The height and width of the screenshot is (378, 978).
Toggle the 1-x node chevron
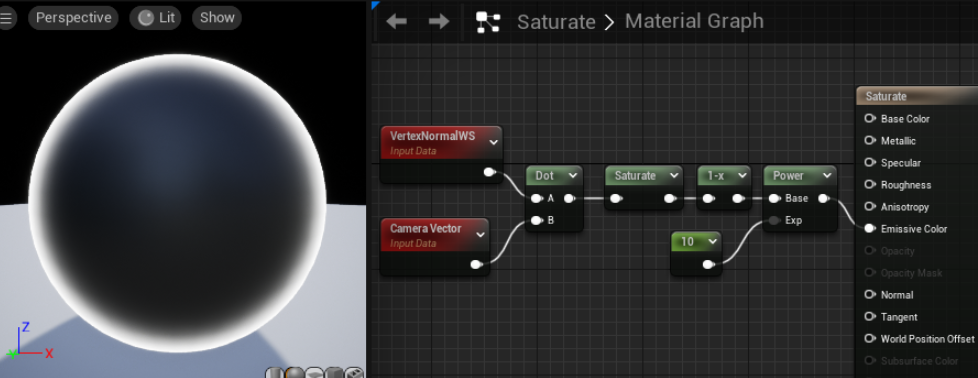pos(742,177)
